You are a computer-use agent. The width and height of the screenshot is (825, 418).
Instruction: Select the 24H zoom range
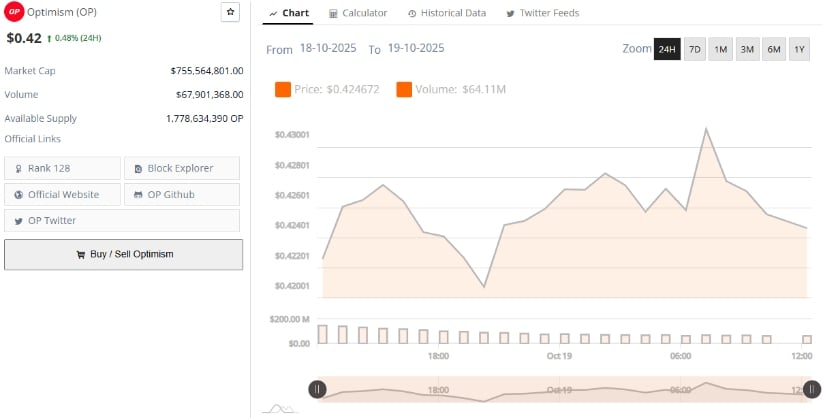pos(666,49)
